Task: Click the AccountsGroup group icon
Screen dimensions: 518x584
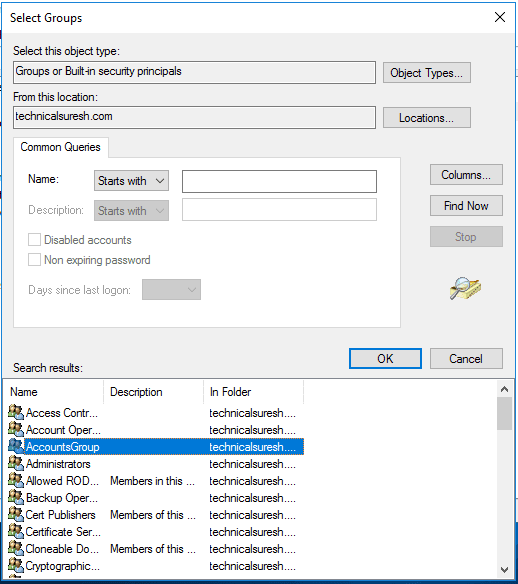Action: pyautogui.click(x=16, y=446)
